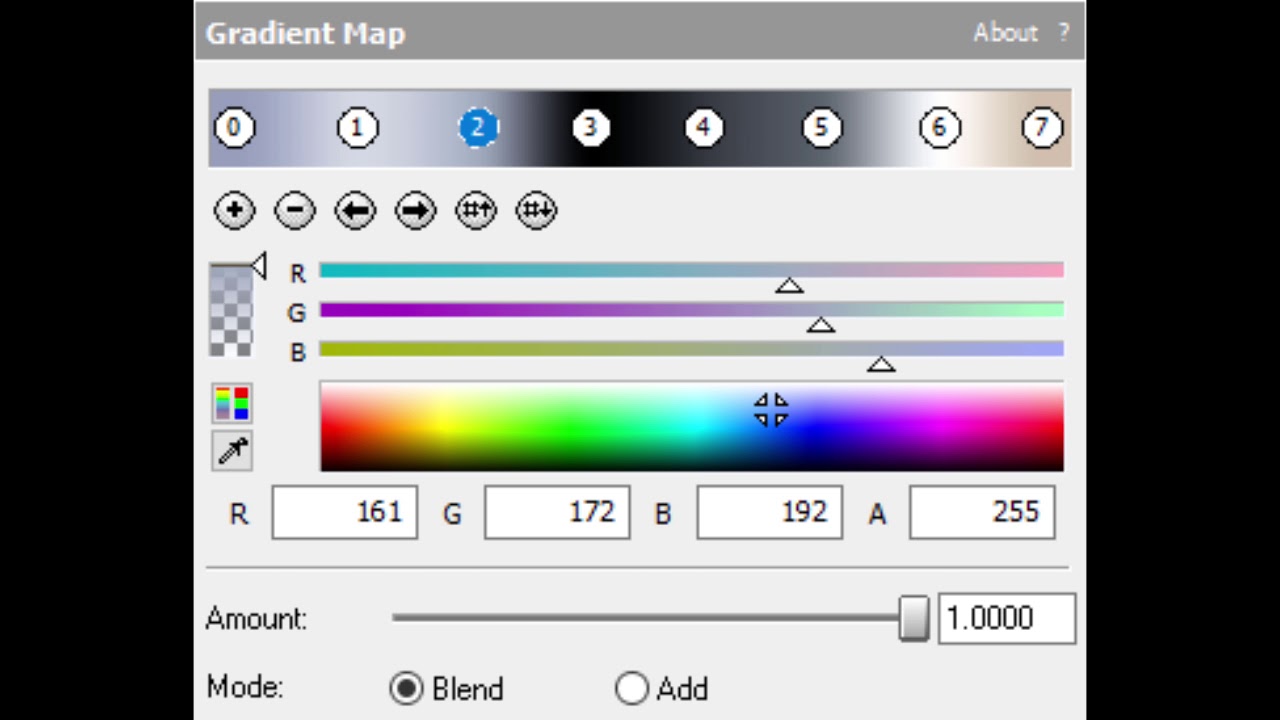Image resolution: width=1280 pixels, height=720 pixels.
Task: Click the right arrow stop icon
Action: pos(416,210)
